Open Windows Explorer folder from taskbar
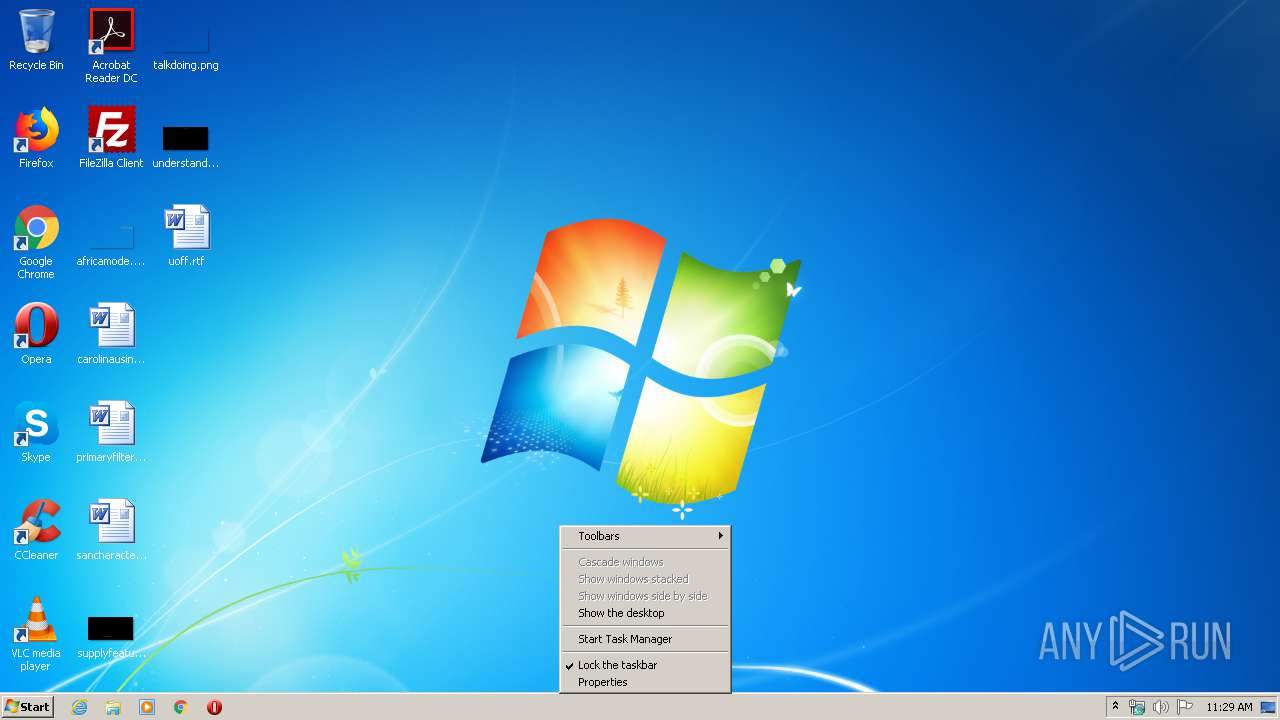 coord(113,707)
